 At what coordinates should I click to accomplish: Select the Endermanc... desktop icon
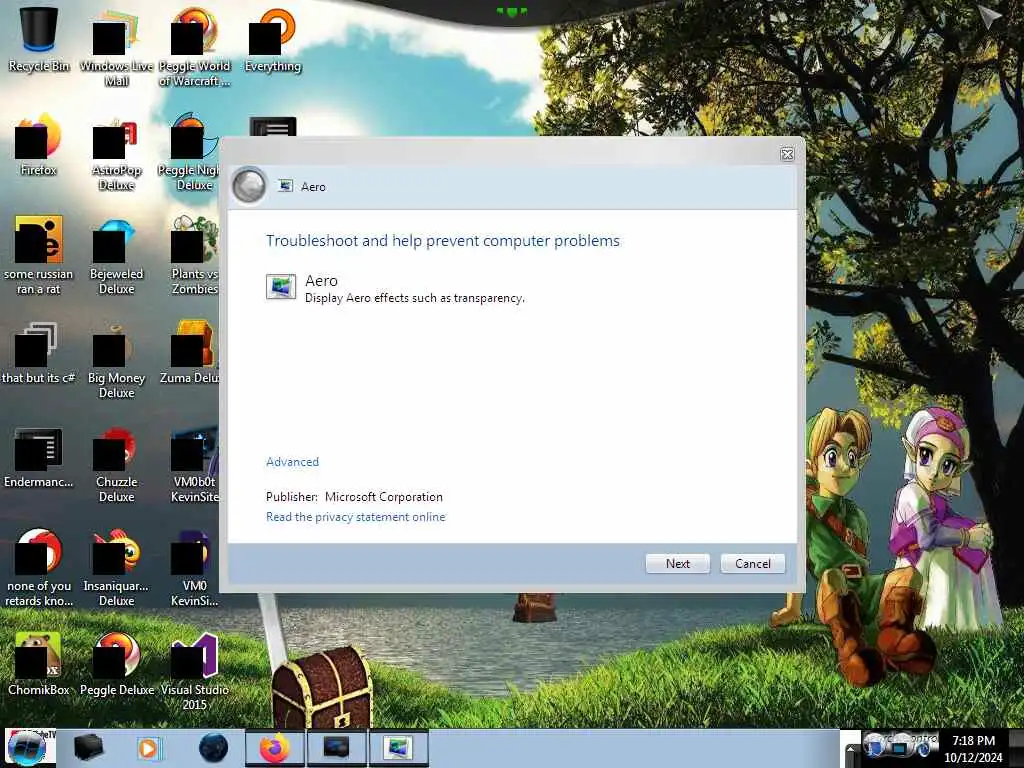point(39,457)
